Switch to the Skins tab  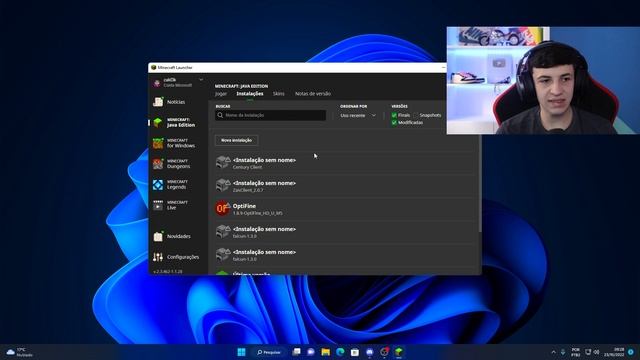pos(278,93)
